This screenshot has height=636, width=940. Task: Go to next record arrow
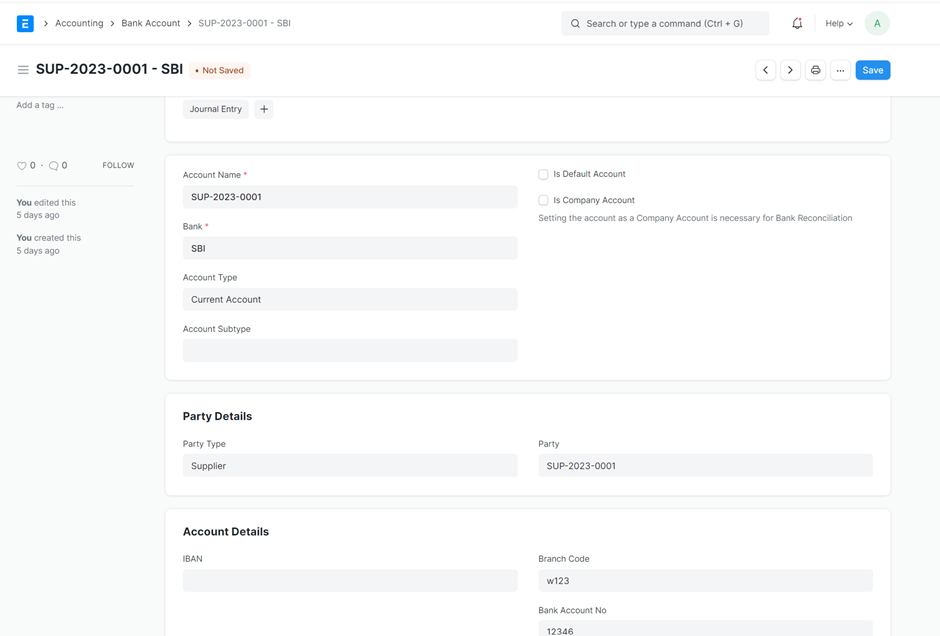click(x=790, y=70)
